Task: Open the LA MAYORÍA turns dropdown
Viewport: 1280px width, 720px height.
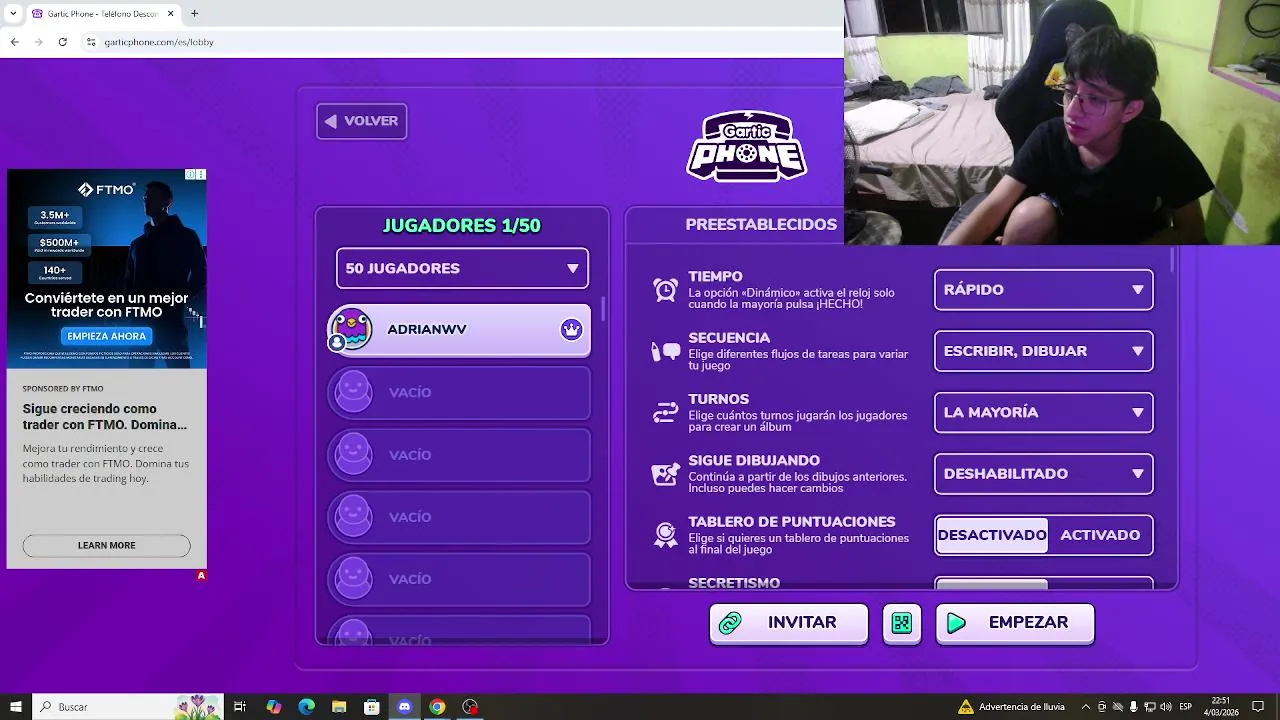Action: pyautogui.click(x=1043, y=412)
